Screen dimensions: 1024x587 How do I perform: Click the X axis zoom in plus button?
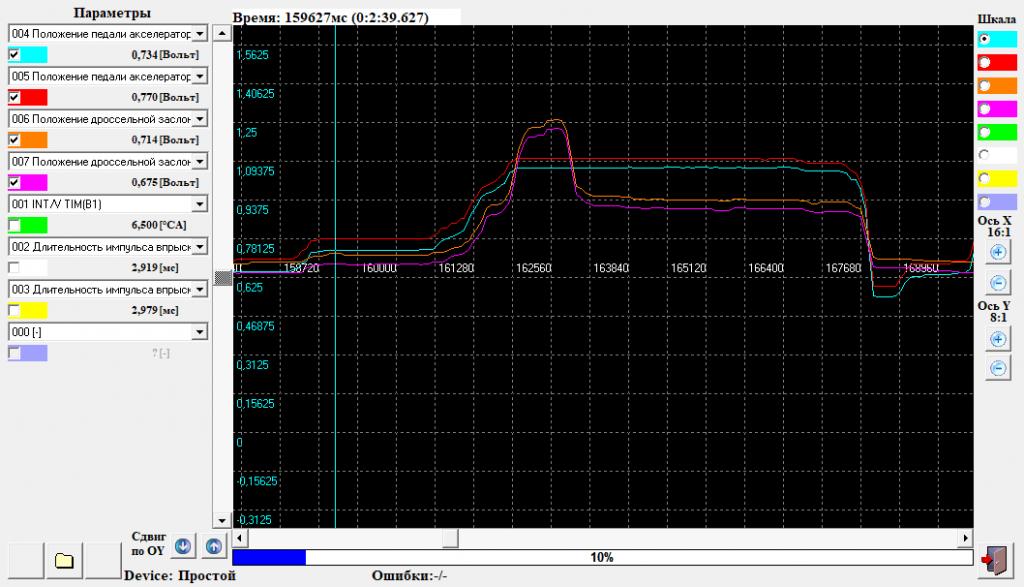[998, 252]
